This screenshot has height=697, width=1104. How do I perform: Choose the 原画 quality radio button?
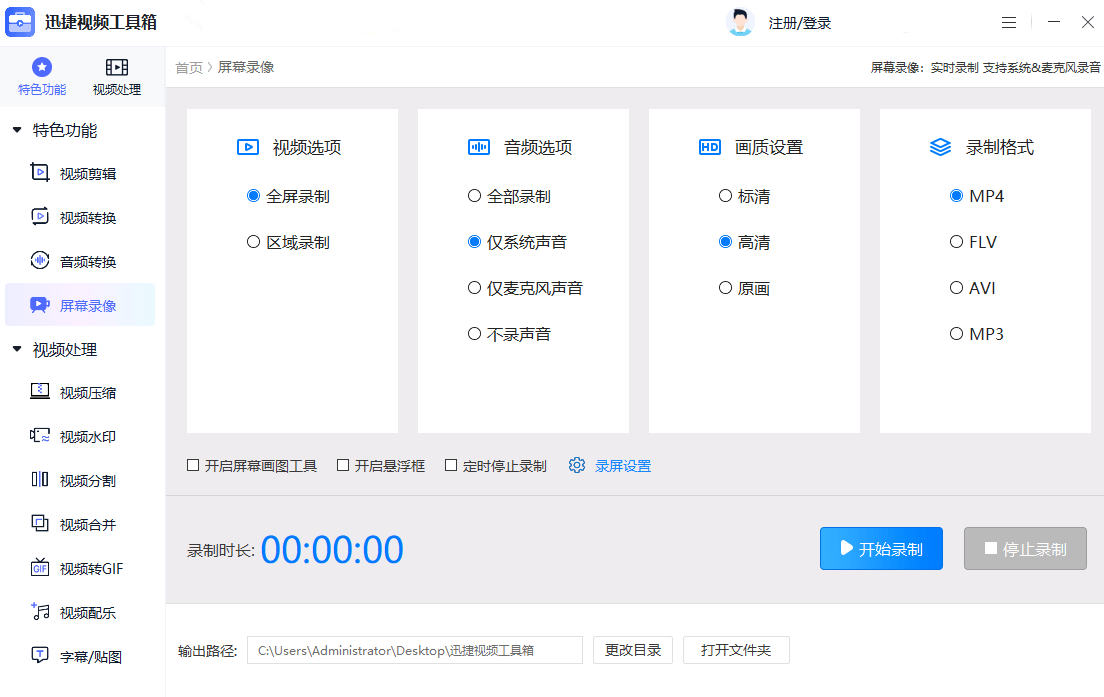[725, 288]
